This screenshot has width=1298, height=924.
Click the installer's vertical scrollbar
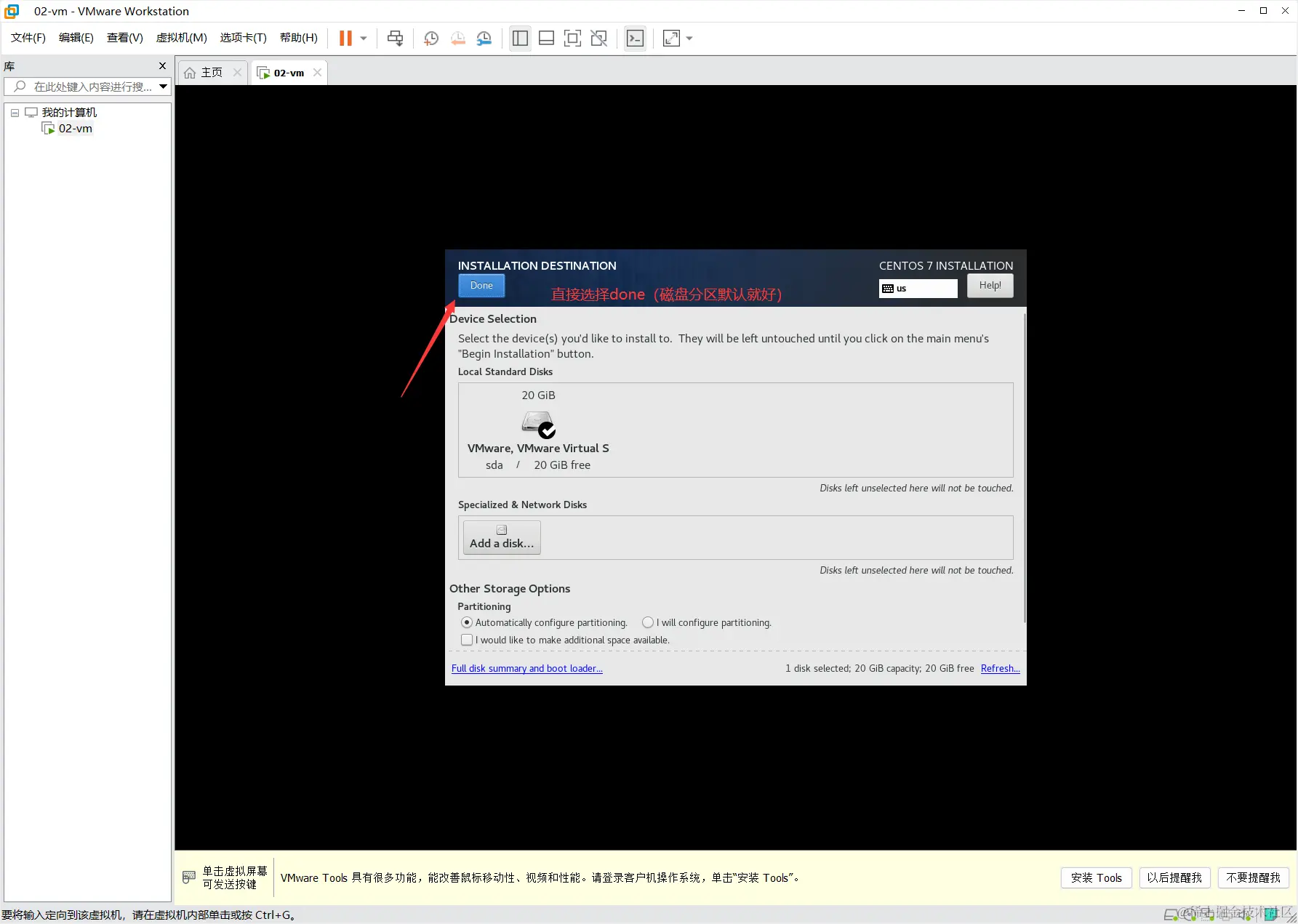click(x=1025, y=467)
